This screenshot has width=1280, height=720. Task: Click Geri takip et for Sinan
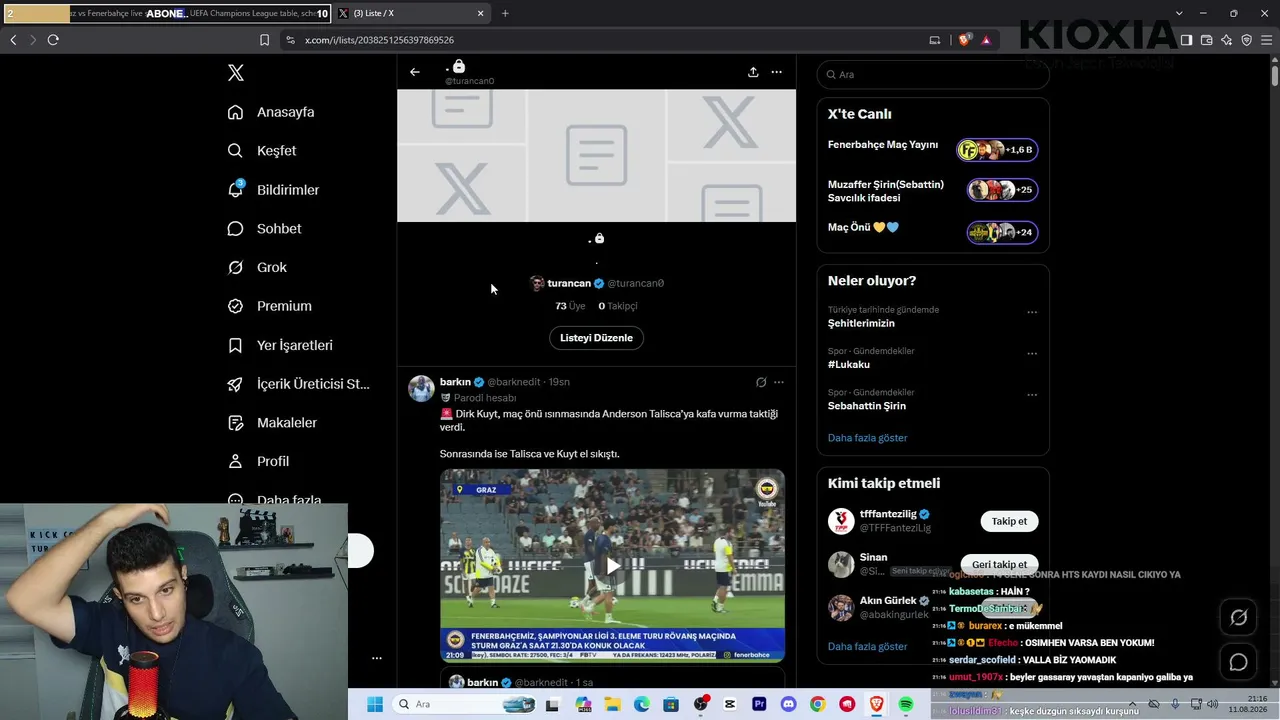(x=999, y=564)
